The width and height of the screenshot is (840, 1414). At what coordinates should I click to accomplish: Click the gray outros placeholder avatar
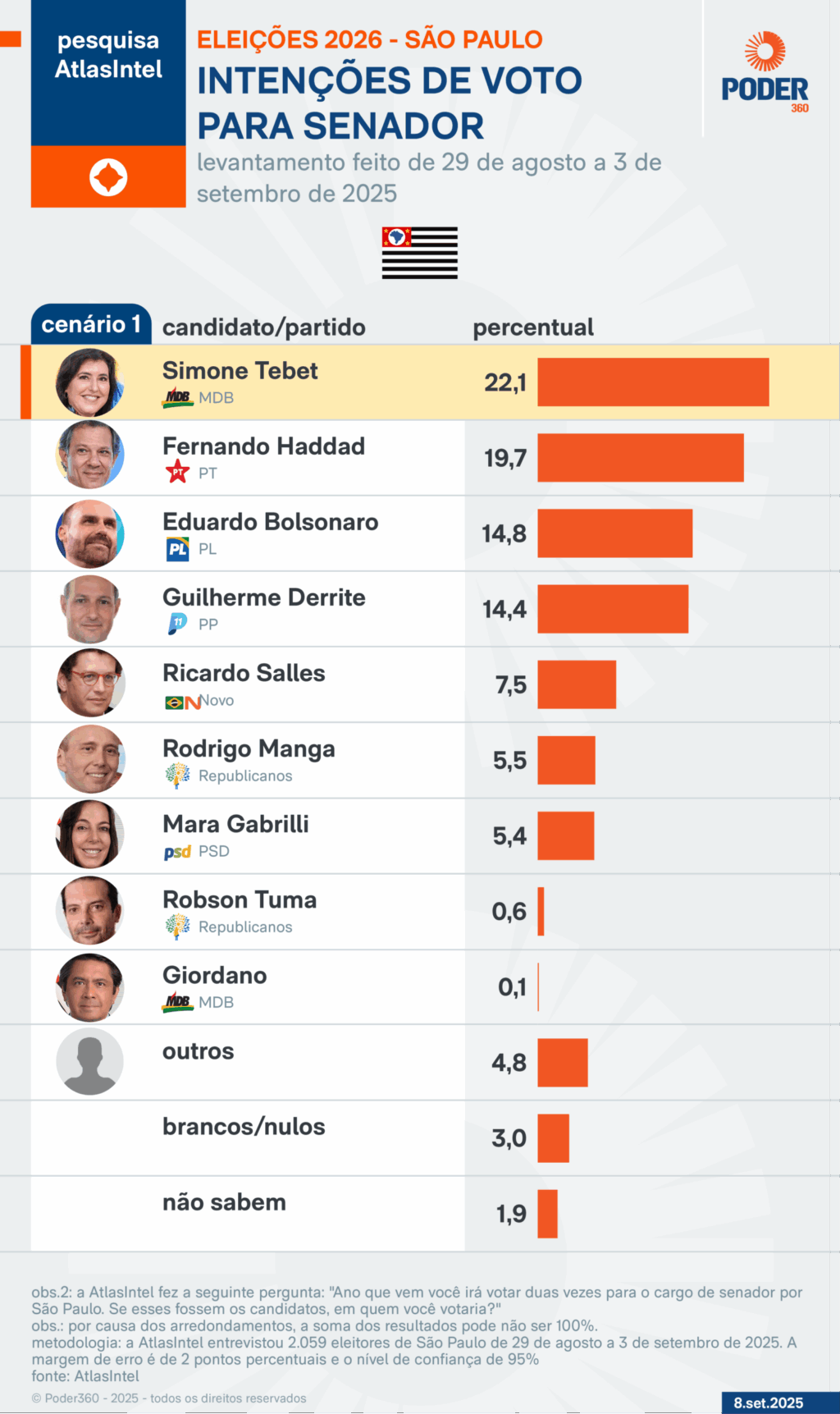89,1061
